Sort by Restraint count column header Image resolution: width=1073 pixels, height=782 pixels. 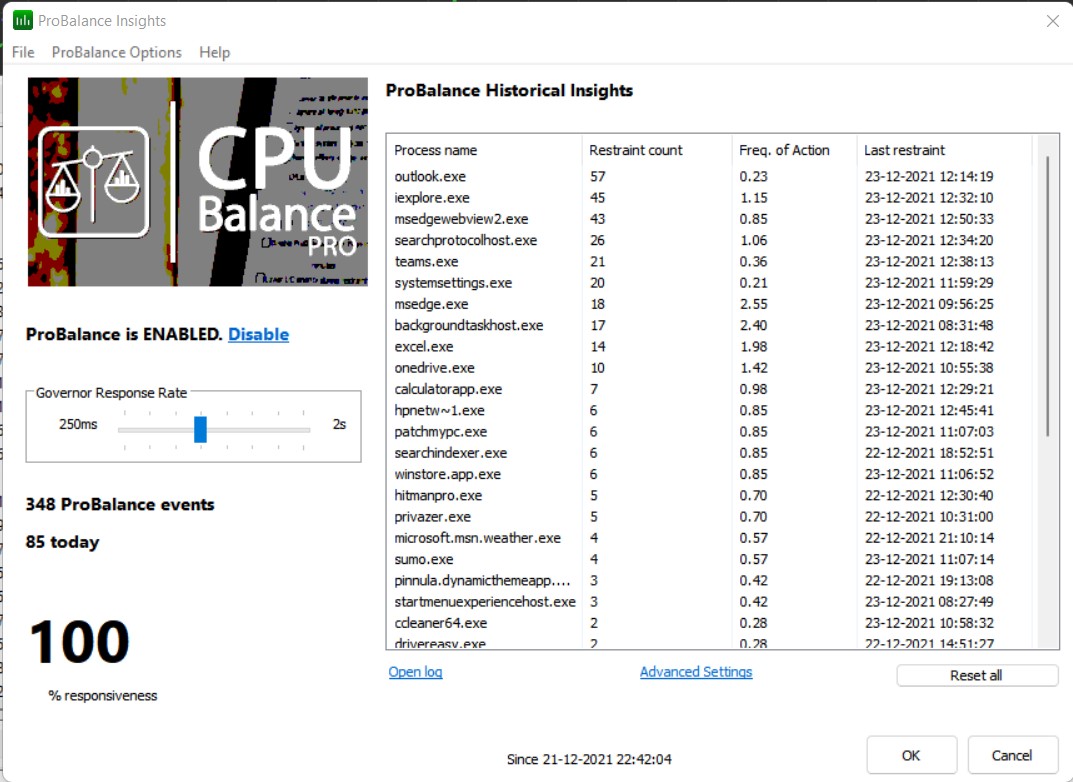click(657, 151)
